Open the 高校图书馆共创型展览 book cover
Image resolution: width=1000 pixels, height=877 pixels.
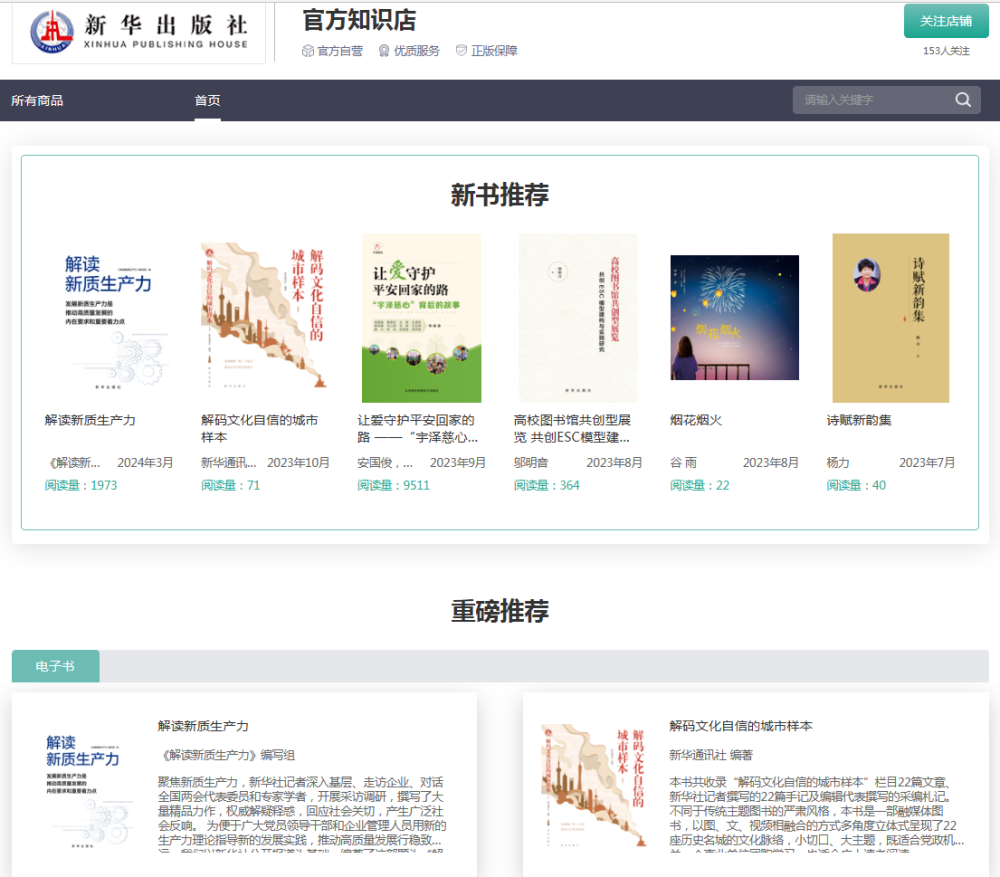577,318
